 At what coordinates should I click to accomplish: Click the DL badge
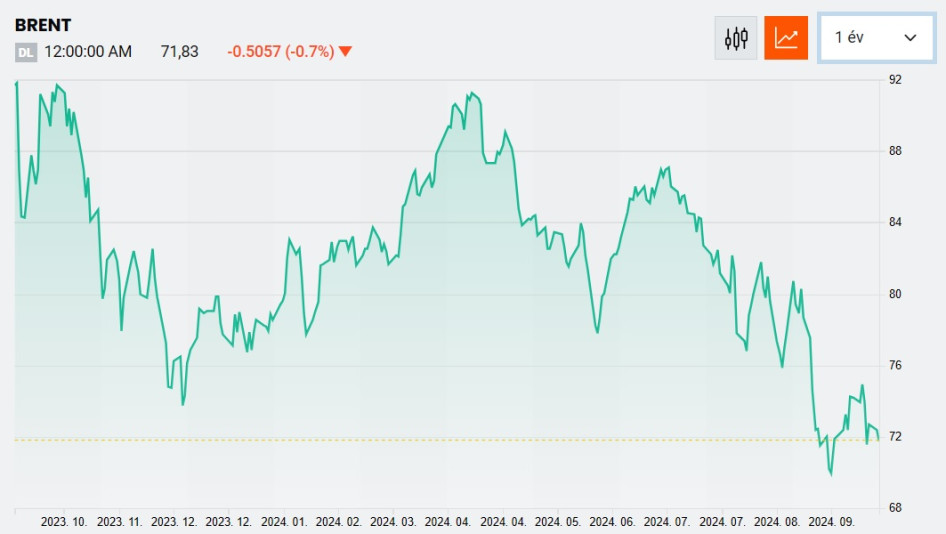point(25,52)
